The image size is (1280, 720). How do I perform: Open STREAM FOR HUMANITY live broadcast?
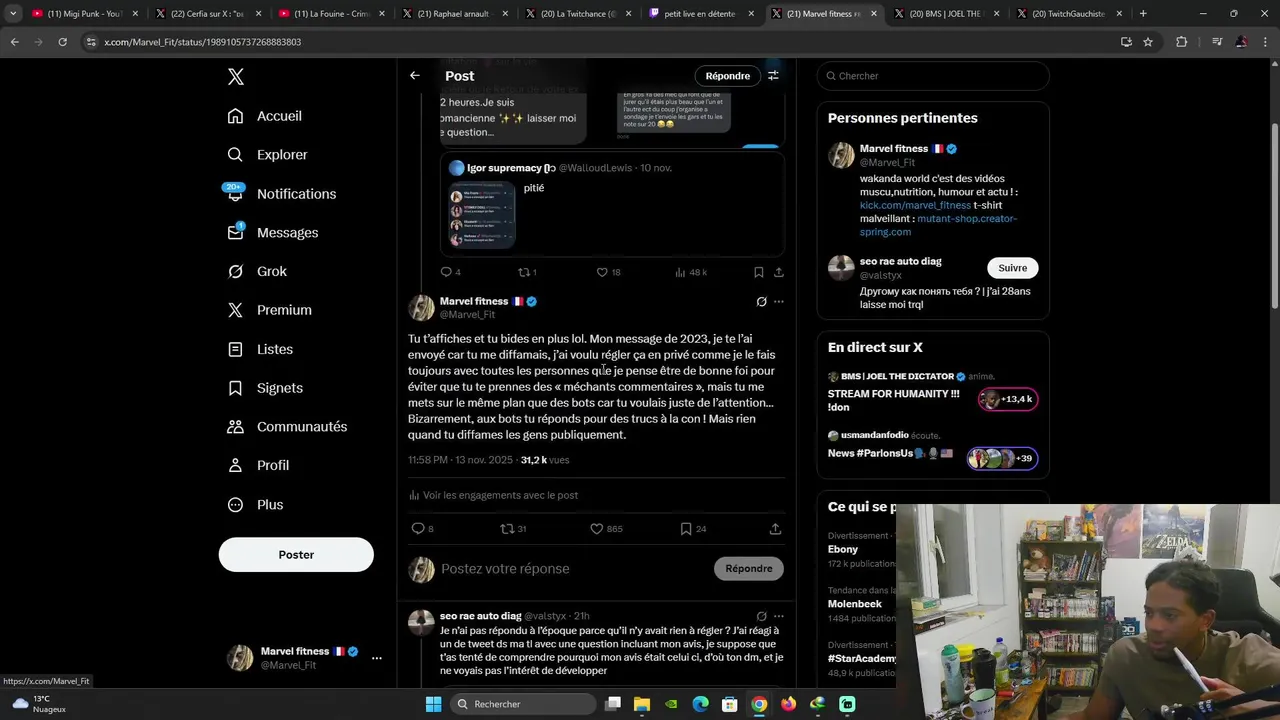point(933,394)
